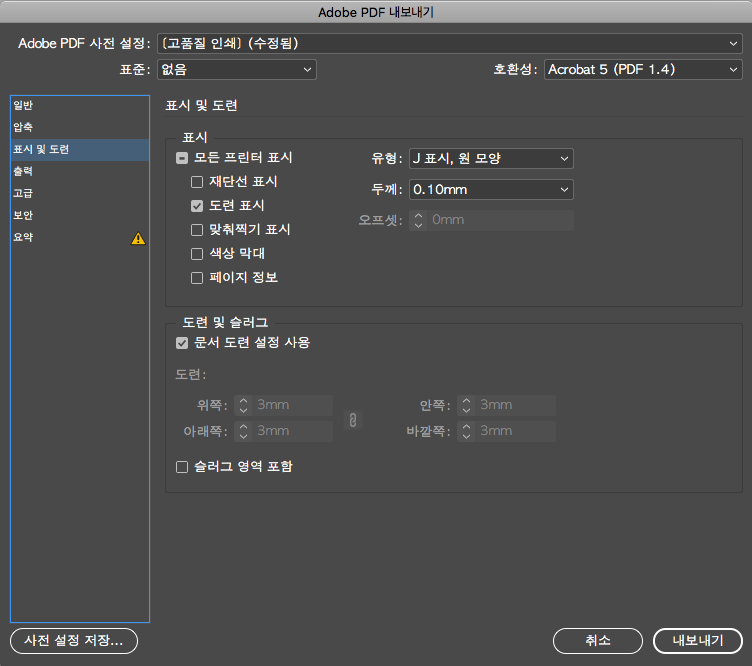752x666 pixels.
Task: Select 표시 및 도련 in the left panel
Action: [80, 150]
